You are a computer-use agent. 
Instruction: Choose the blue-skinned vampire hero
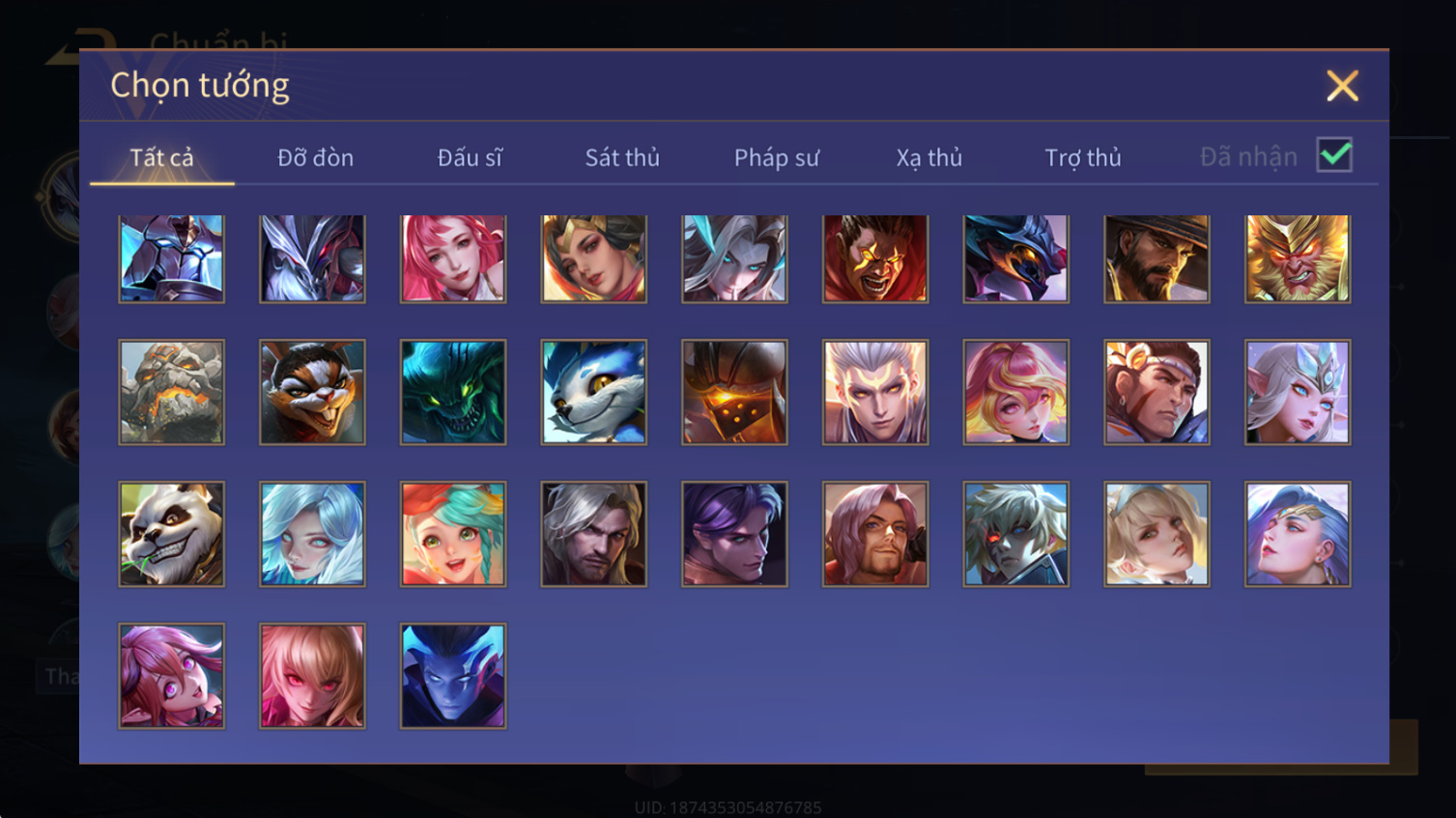tap(453, 676)
